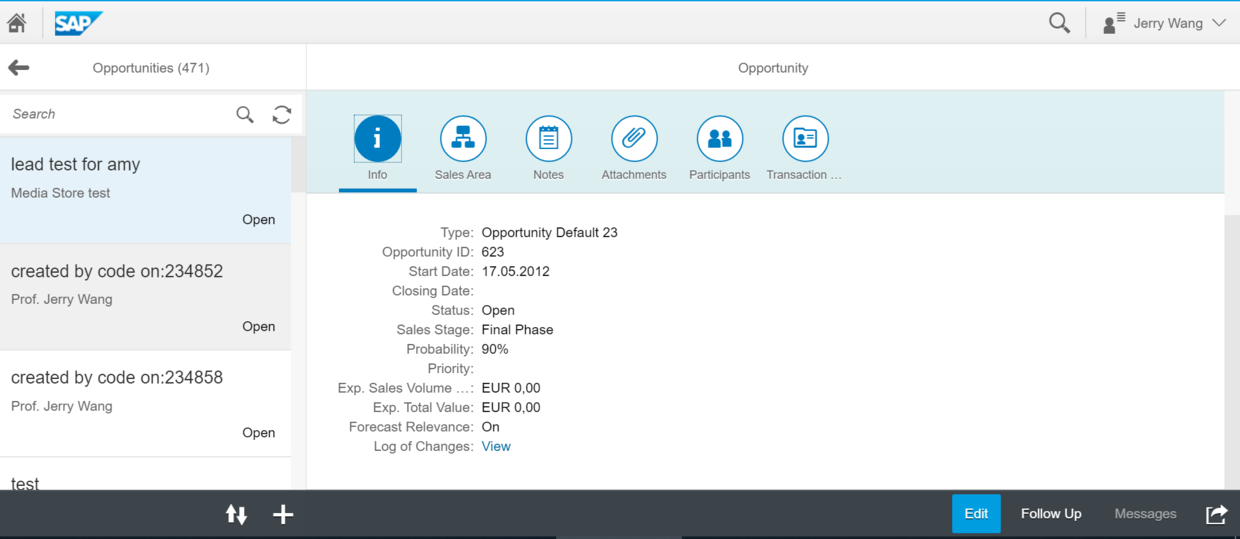Select the Attachments tab label

coord(634,175)
